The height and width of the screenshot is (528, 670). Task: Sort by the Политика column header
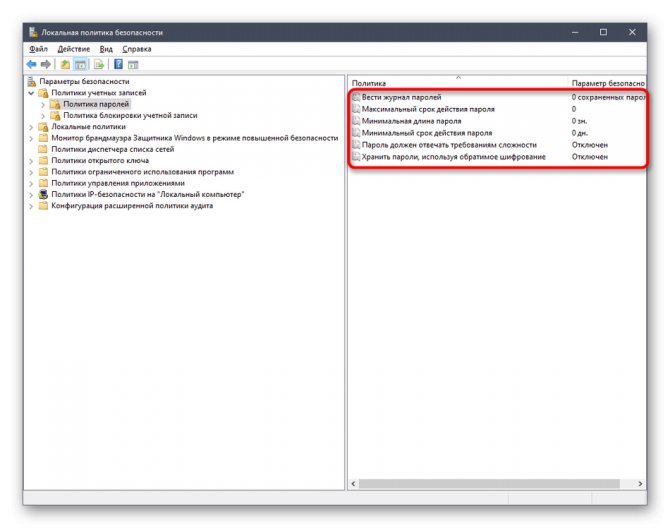point(459,83)
